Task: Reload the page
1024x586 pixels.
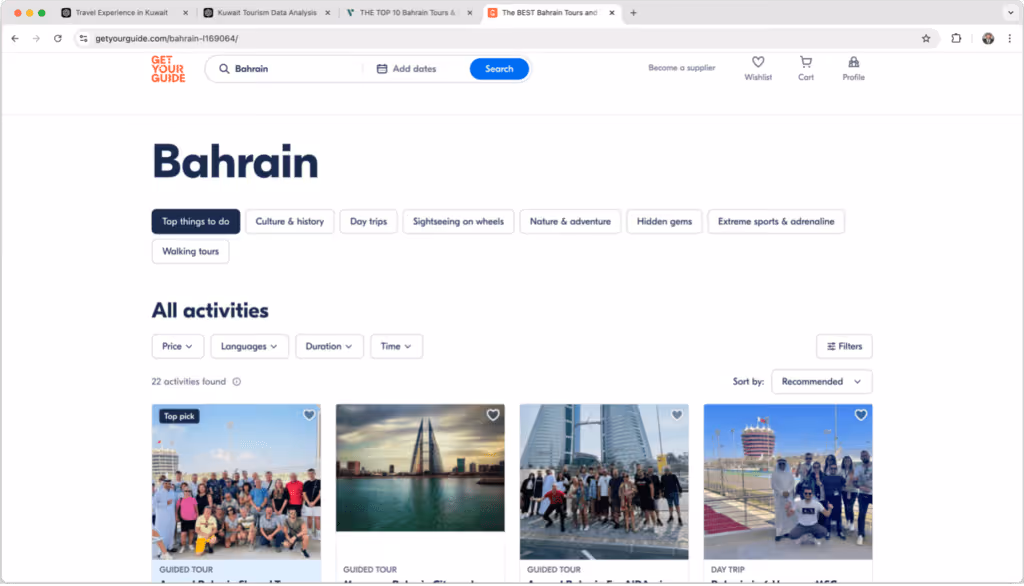Action: (x=58, y=39)
